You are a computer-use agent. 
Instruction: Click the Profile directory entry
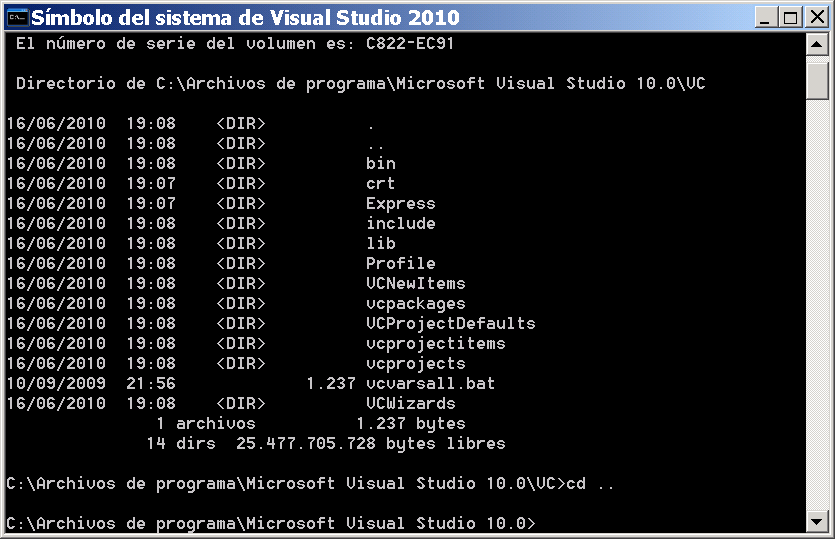(400, 263)
